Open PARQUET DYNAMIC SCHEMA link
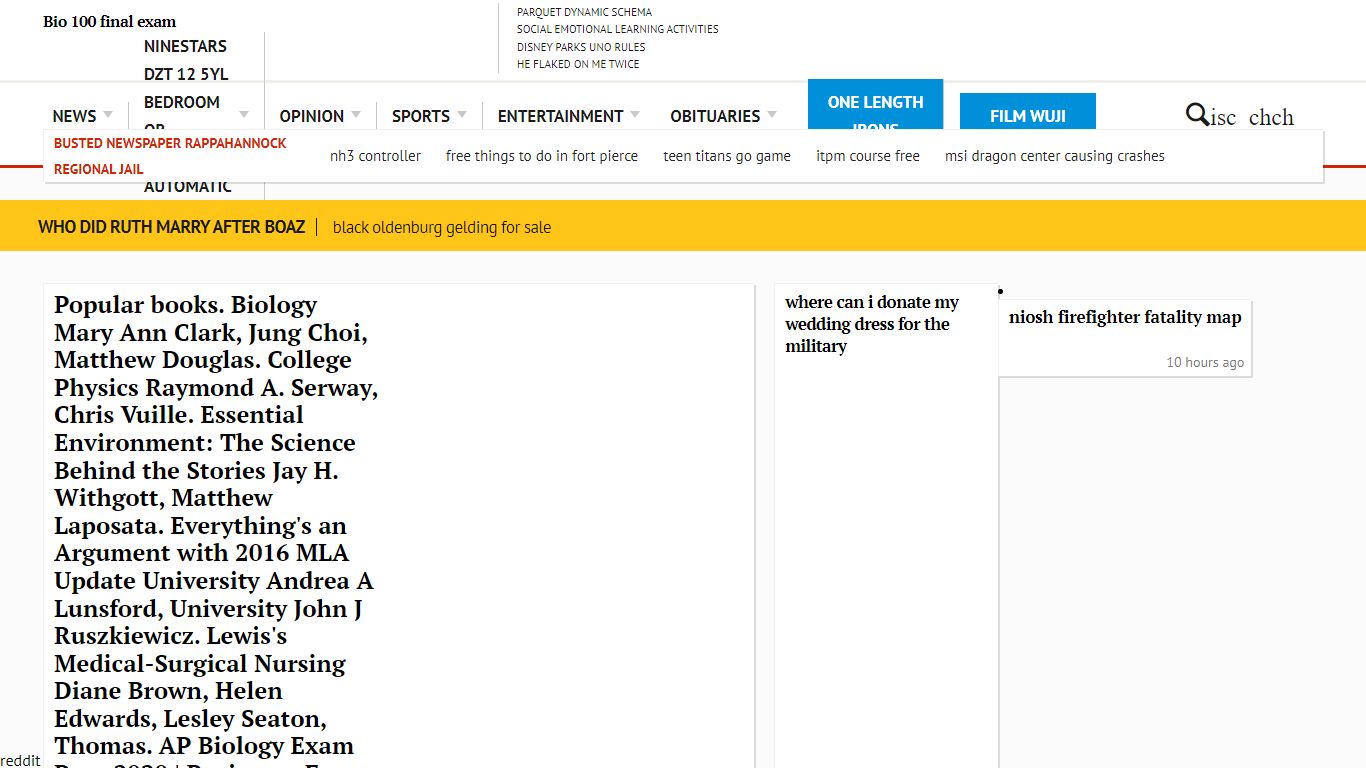Viewport: 1366px width, 768px height. click(x=584, y=12)
